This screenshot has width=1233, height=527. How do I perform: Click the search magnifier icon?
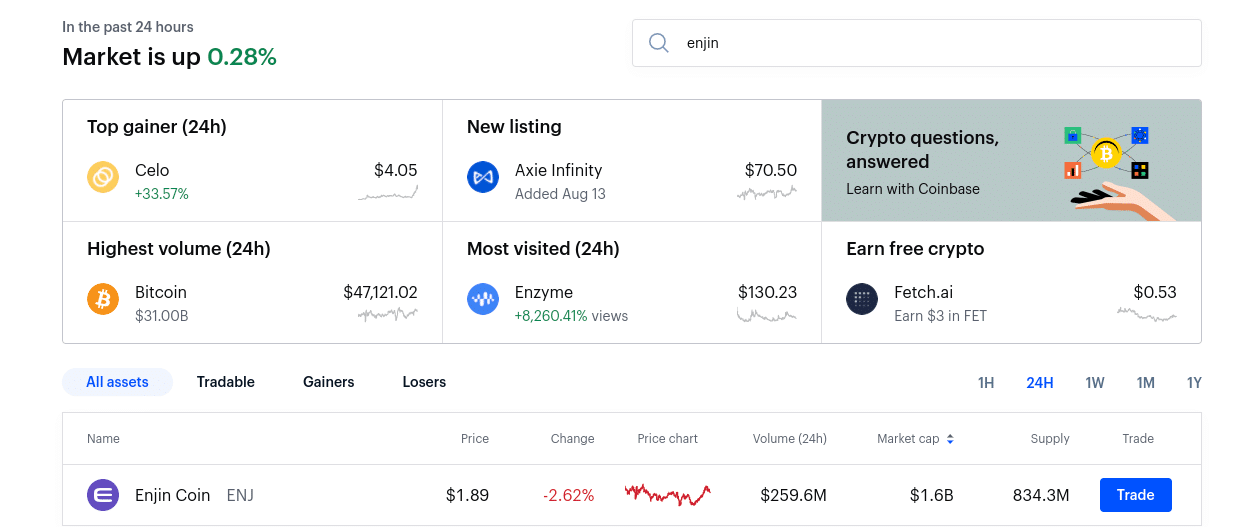(658, 43)
